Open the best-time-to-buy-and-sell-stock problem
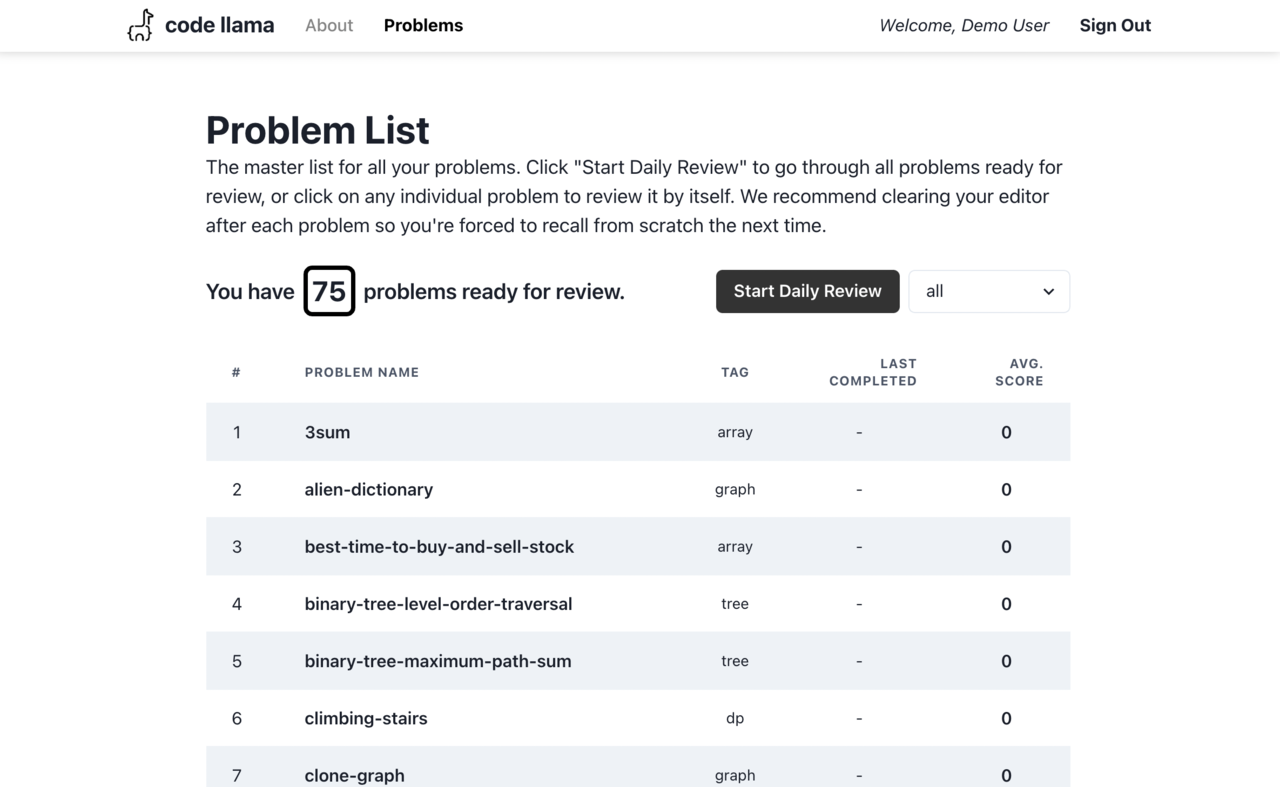Screen dimensions: 1280x787 pyautogui.click(x=439, y=547)
